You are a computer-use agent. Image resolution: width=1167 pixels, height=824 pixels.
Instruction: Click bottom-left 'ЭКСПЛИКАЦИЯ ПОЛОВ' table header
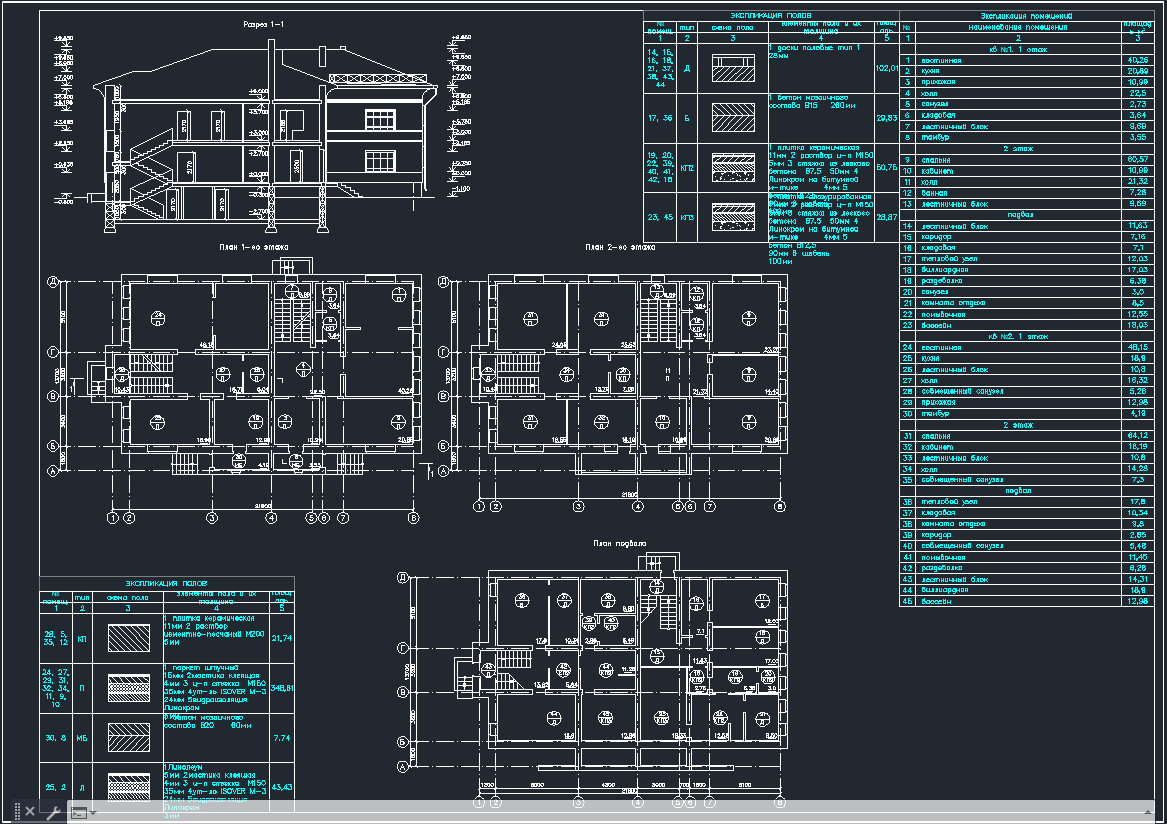[166, 583]
